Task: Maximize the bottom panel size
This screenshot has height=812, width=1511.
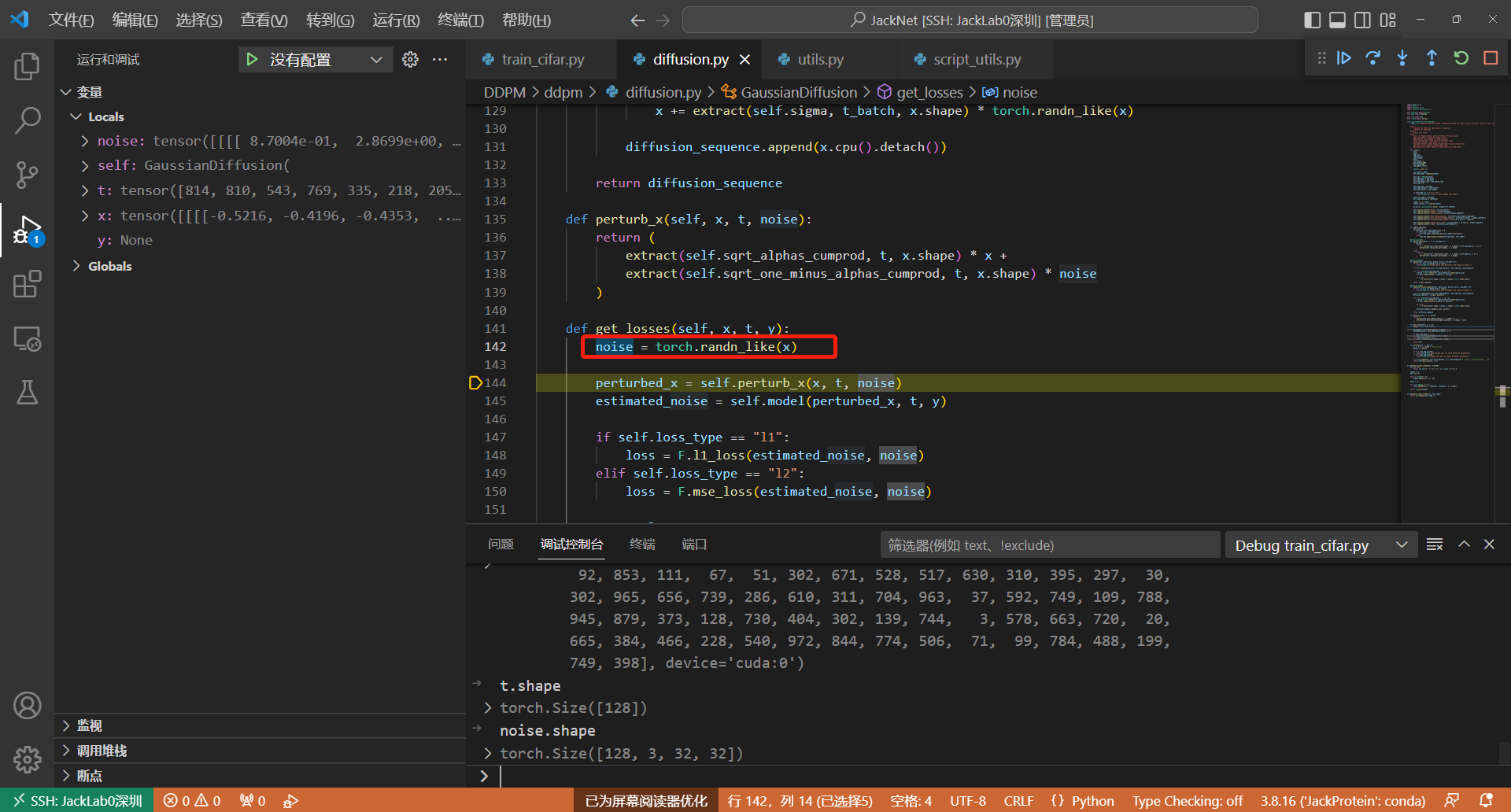Action: pyautogui.click(x=1464, y=544)
